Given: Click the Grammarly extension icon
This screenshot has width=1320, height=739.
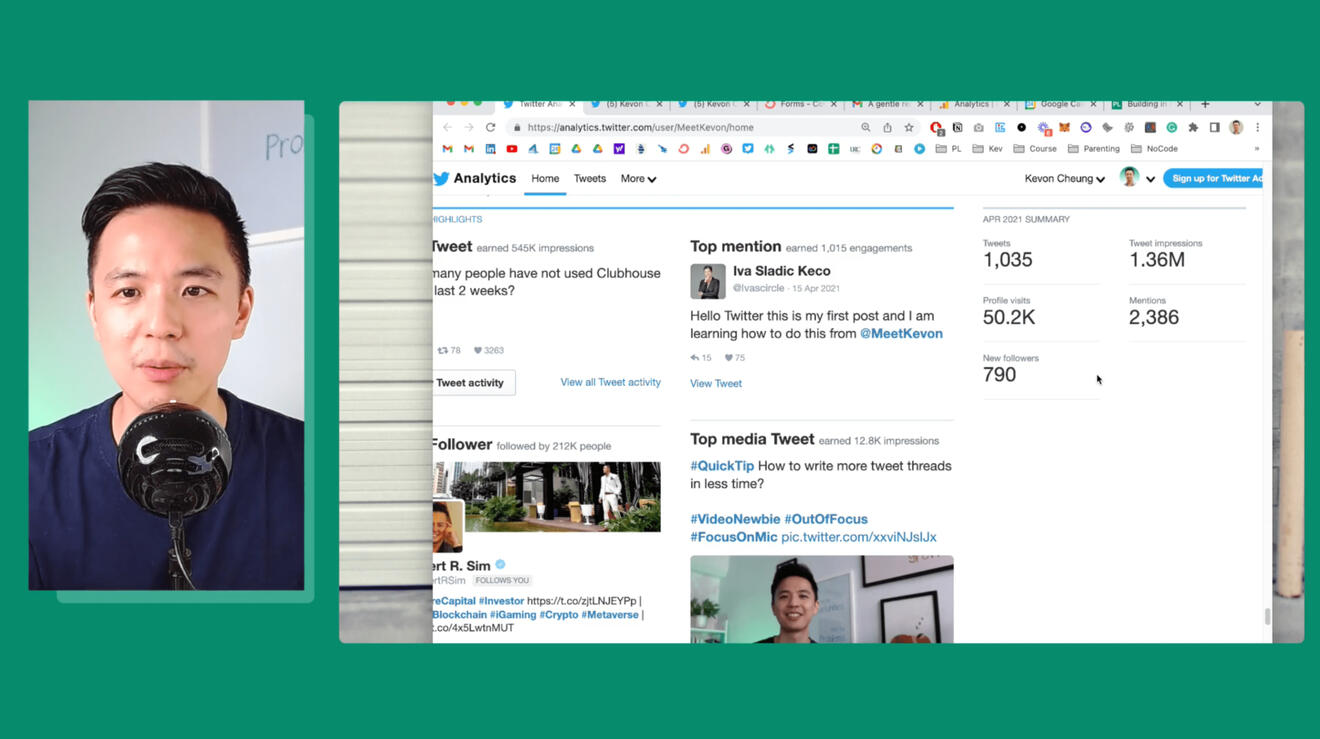Looking at the screenshot, I should pos(1172,128).
